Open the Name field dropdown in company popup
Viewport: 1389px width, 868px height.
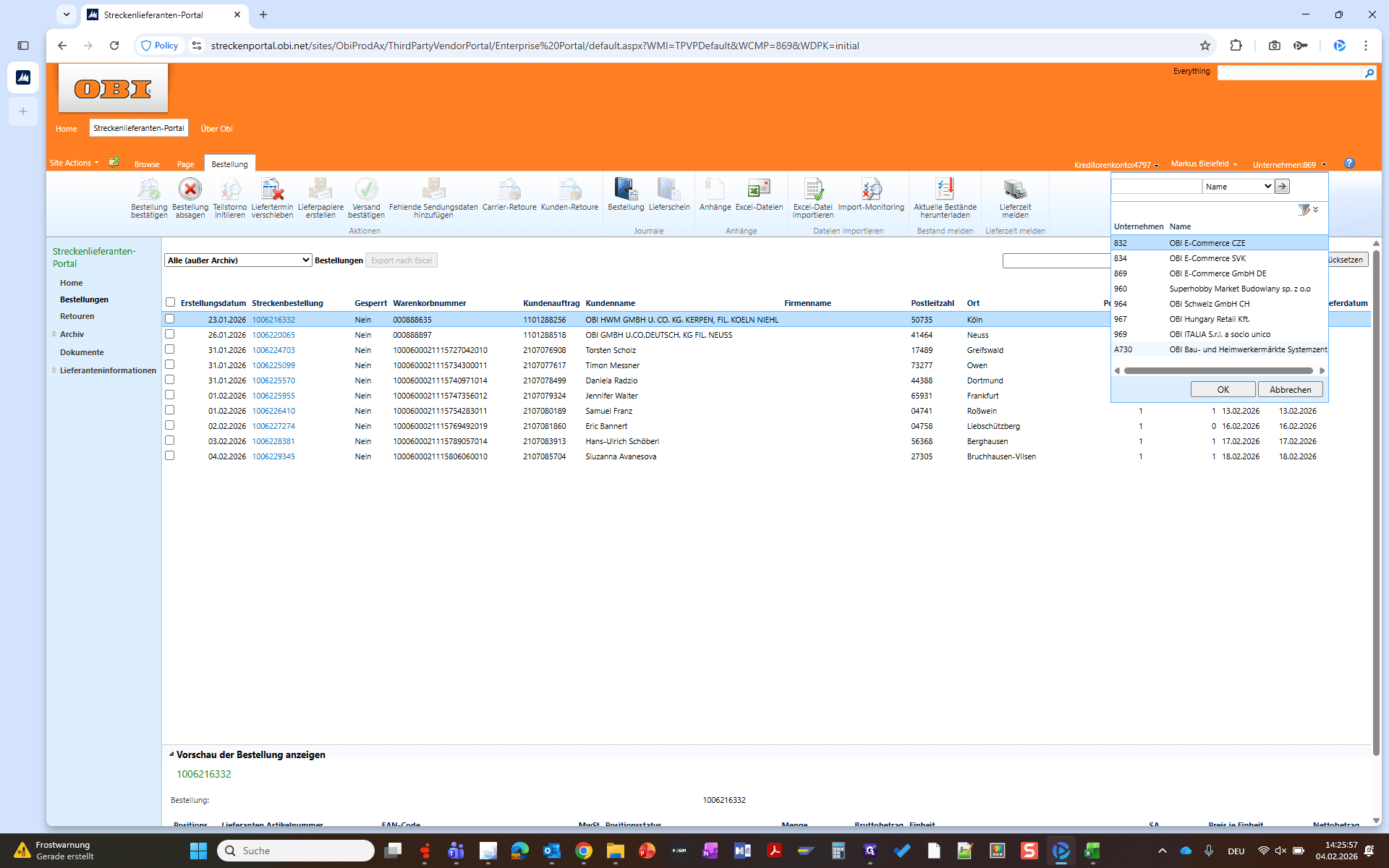1238,187
